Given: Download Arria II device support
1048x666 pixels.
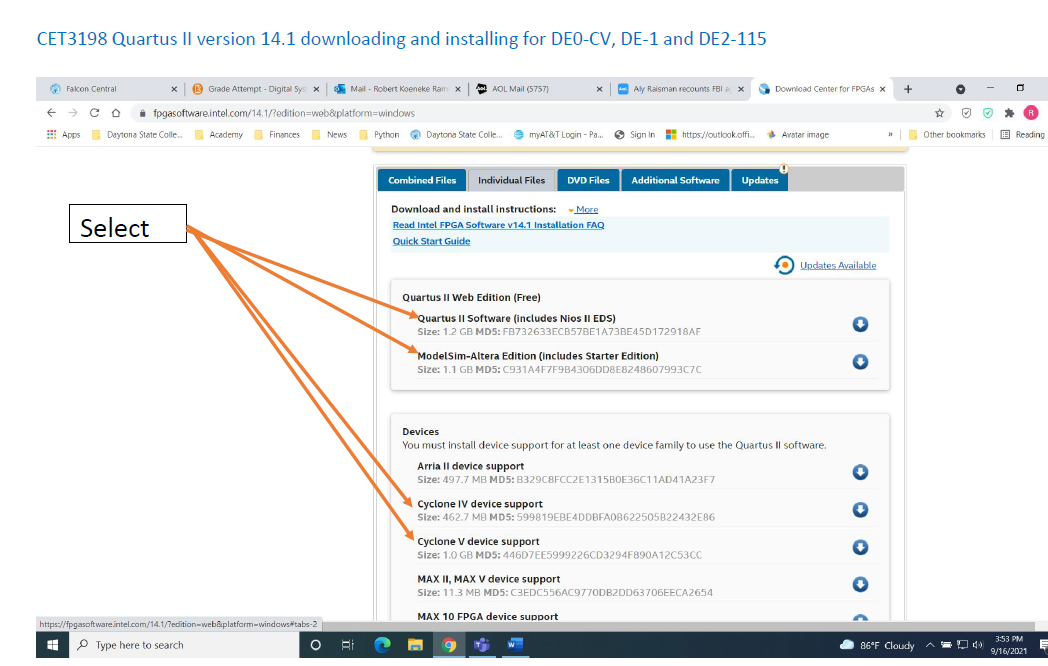Looking at the screenshot, I should [860, 472].
